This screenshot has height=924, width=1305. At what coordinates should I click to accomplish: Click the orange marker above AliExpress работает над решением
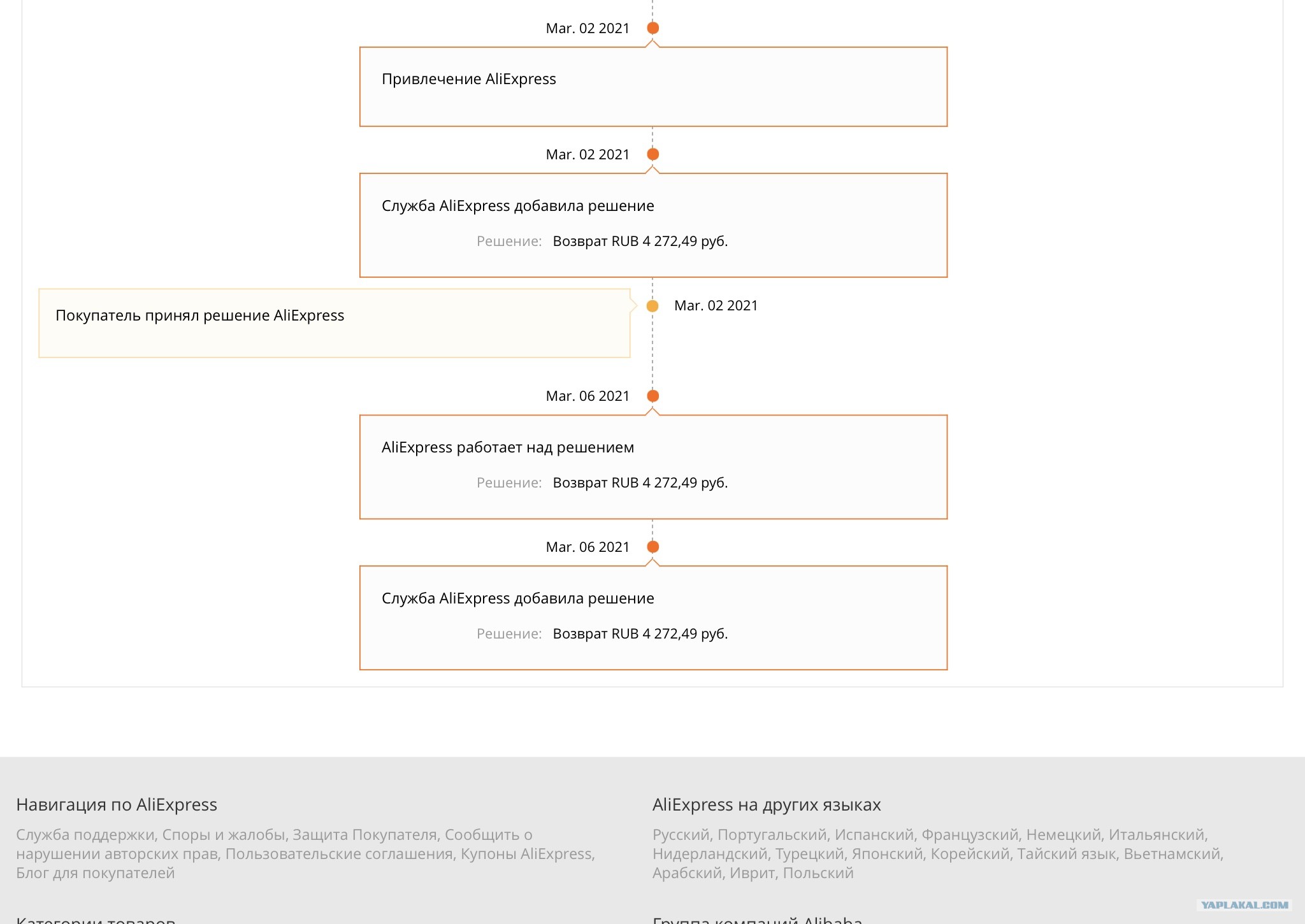tap(652, 396)
